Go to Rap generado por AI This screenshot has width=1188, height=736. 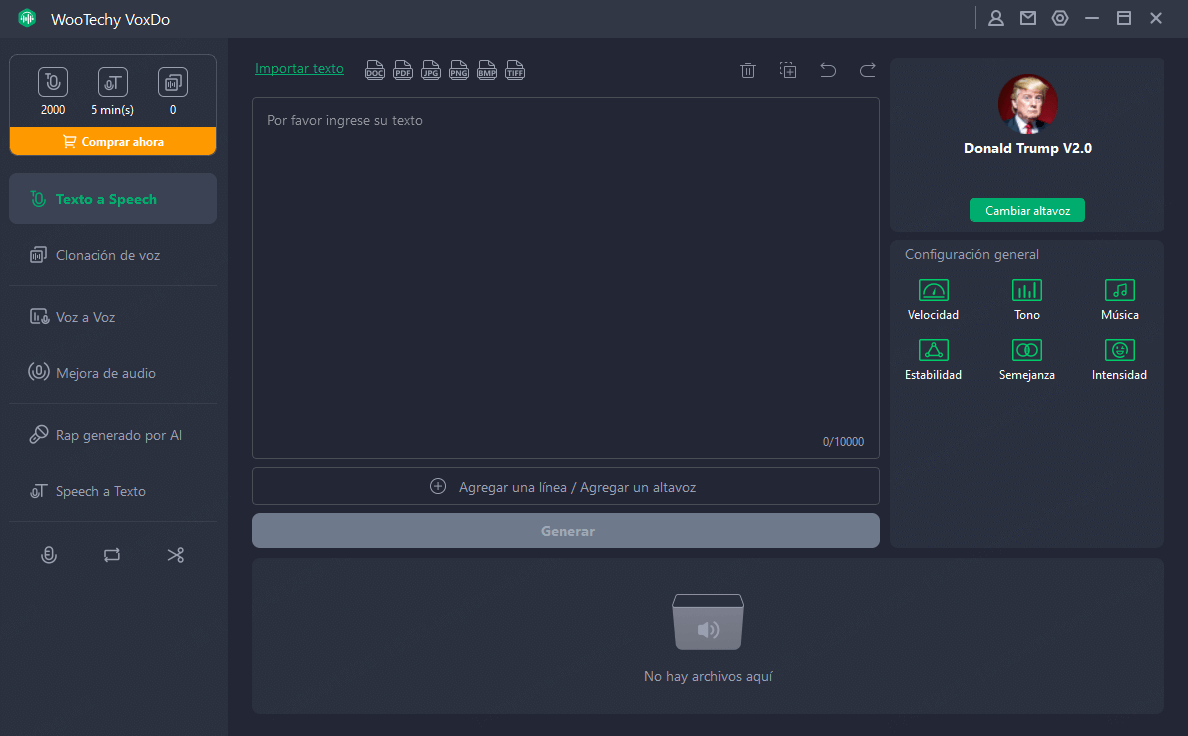[118, 435]
